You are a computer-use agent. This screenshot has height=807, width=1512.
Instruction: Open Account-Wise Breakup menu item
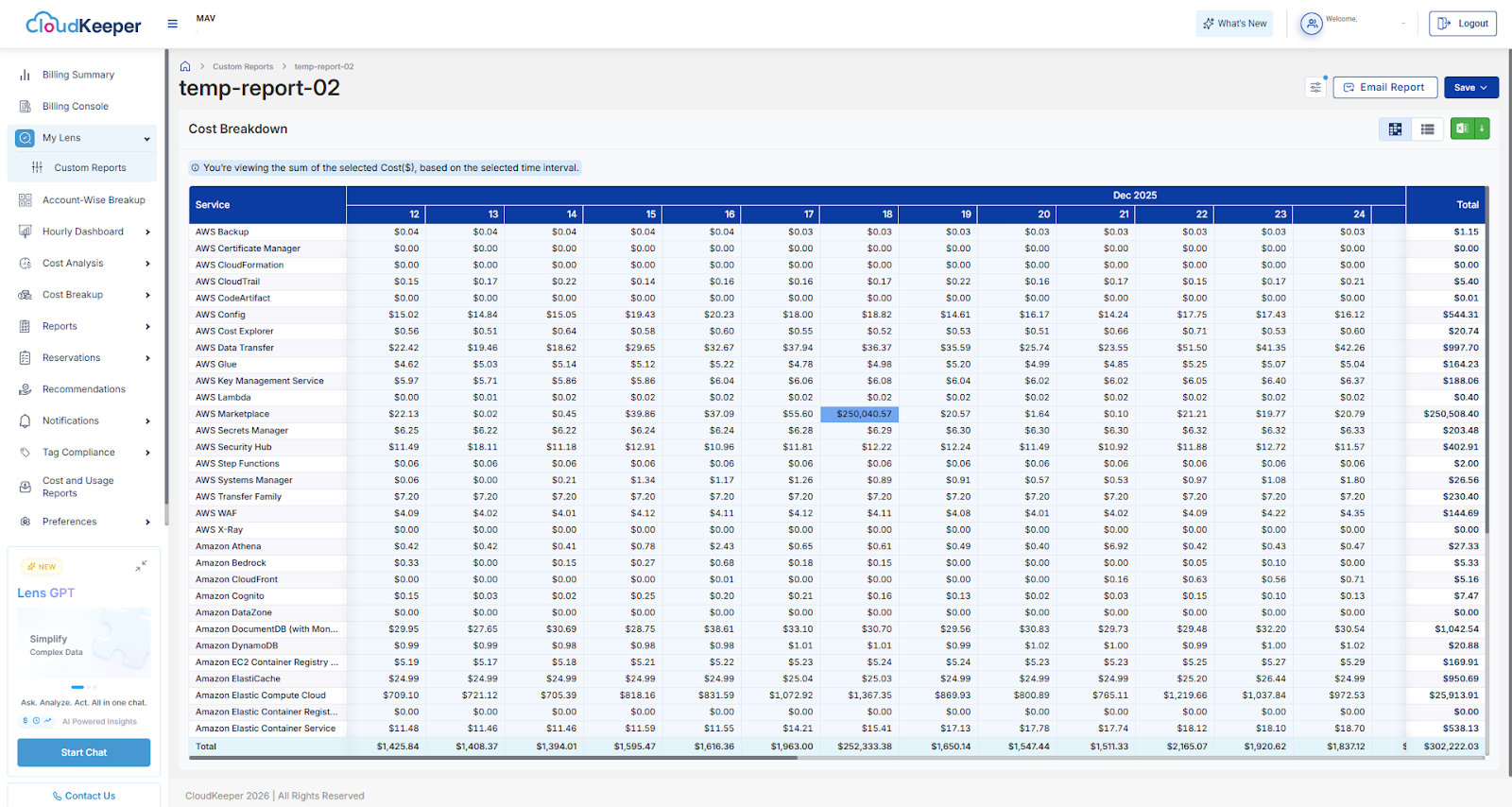[94, 200]
